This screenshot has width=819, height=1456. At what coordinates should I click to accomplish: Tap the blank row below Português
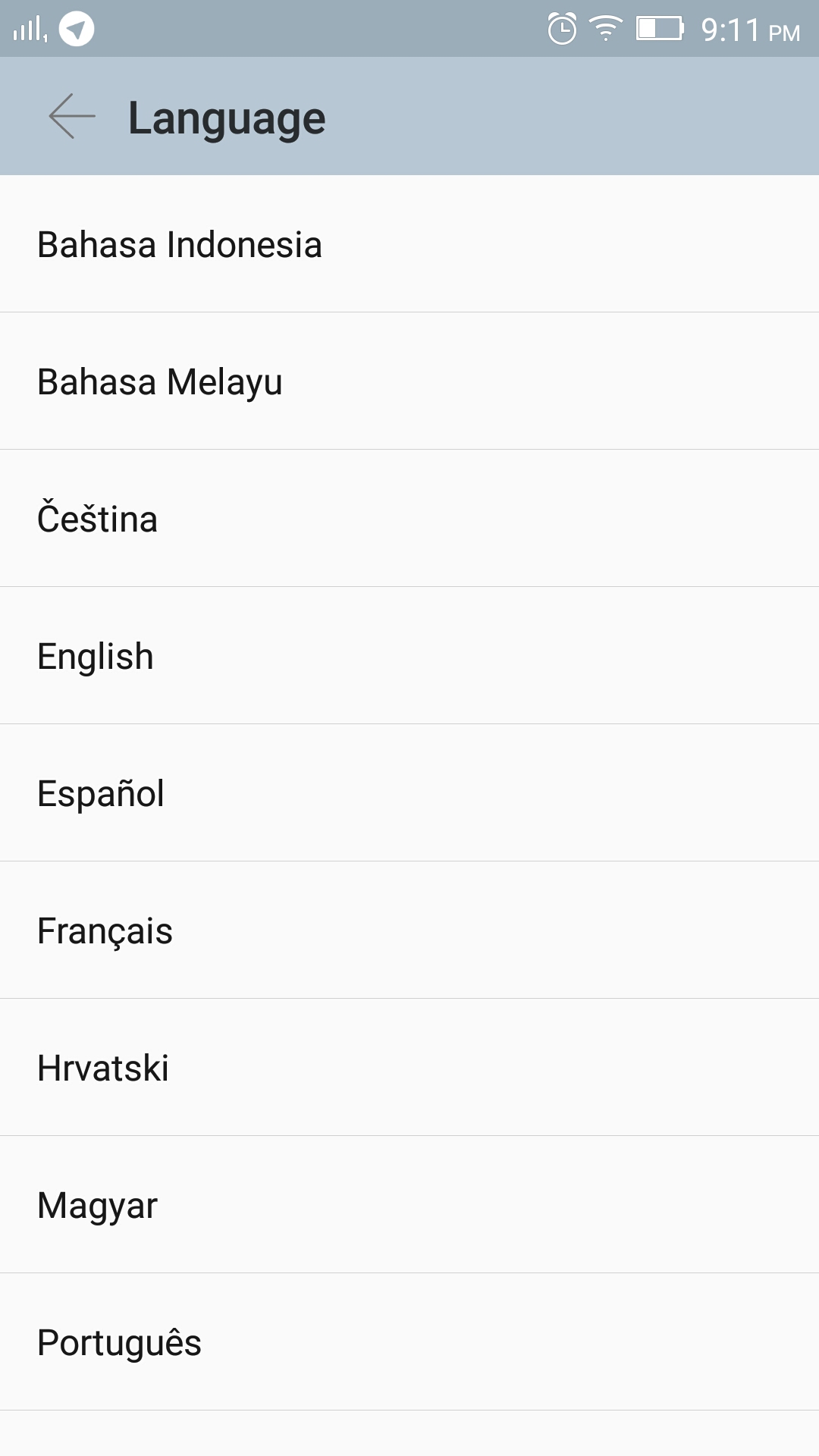coord(409,1435)
